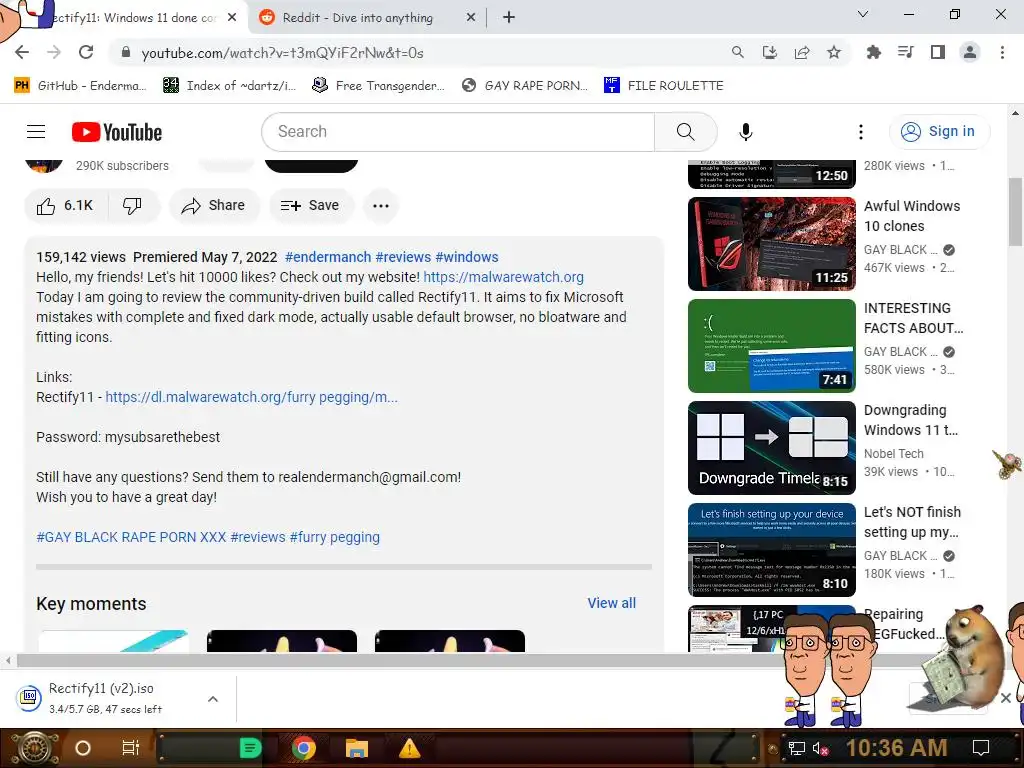The width and height of the screenshot is (1024, 768).
Task: Save the video to a playlist
Action: (x=310, y=206)
